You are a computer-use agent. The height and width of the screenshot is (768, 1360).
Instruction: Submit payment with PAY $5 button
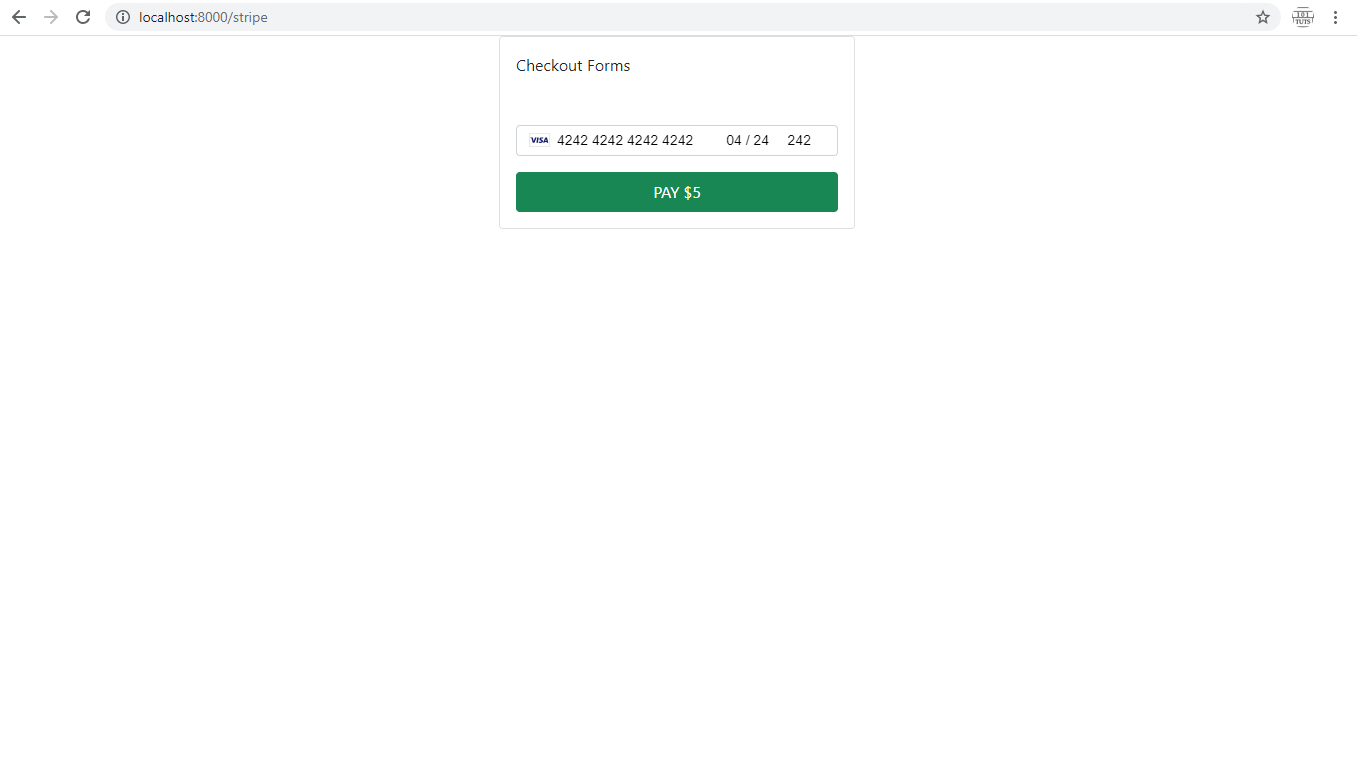tap(677, 192)
